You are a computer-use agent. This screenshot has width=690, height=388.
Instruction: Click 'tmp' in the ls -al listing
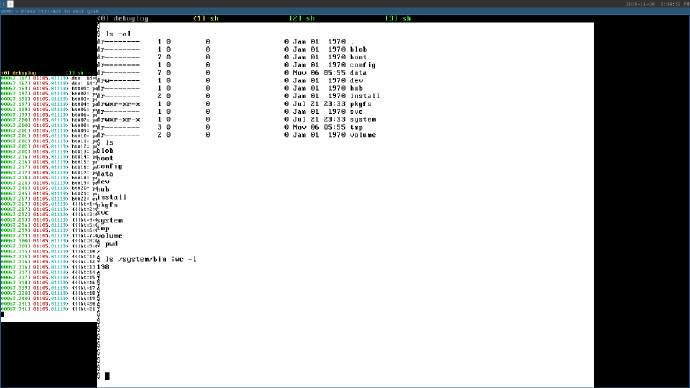[356, 128]
